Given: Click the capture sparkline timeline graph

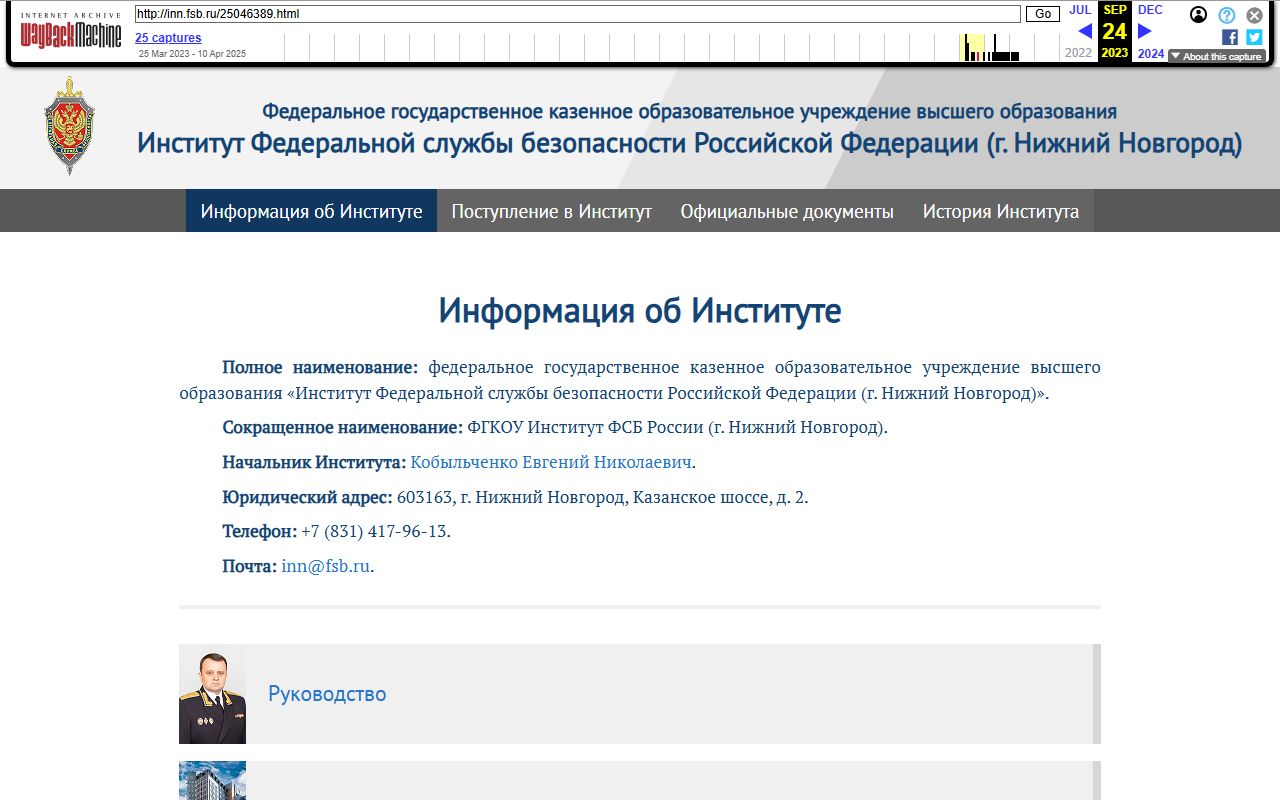Looking at the screenshot, I should tap(672, 47).
